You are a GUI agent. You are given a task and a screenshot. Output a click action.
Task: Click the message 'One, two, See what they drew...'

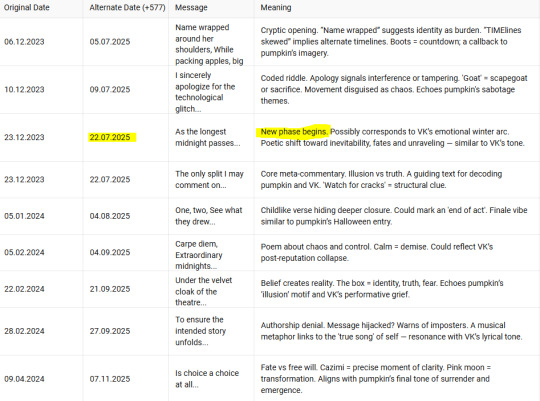pyautogui.click(x=209, y=216)
